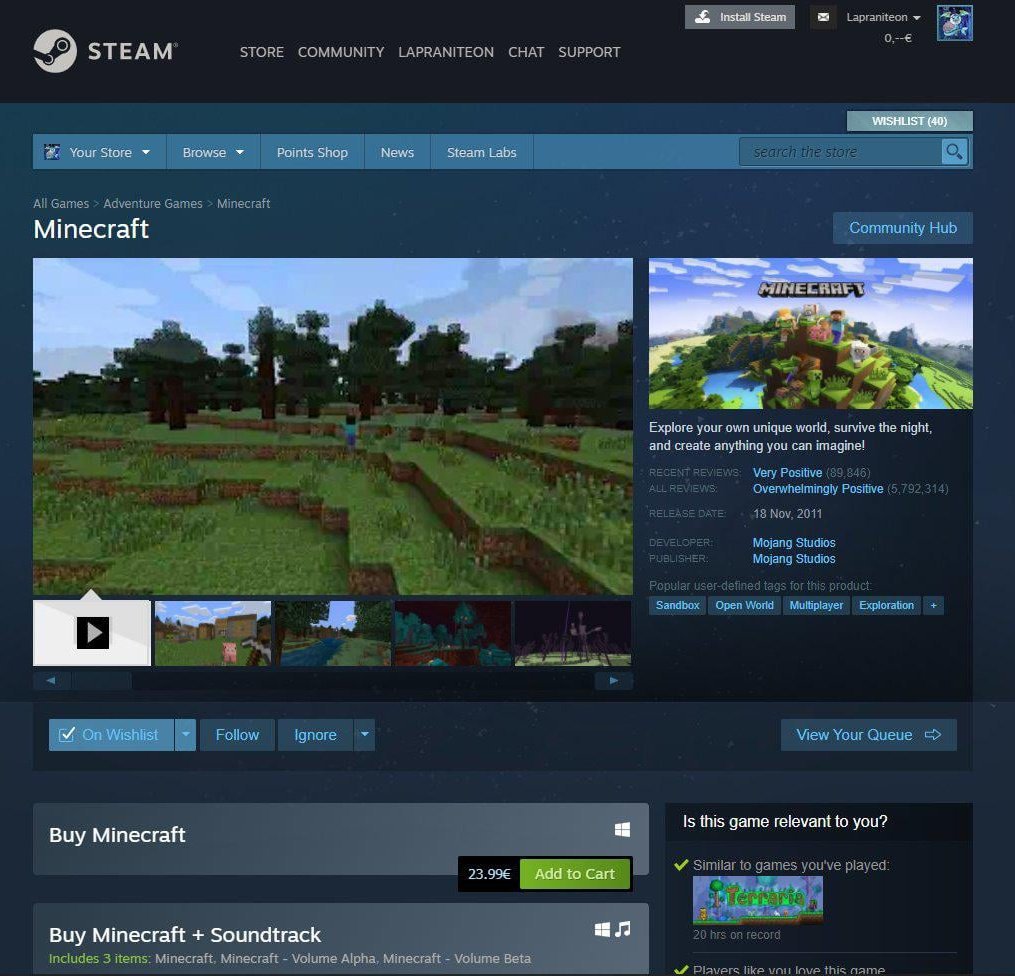Click the All Games breadcrumb
Viewport: 1015px width, 976px height.
pyautogui.click(x=61, y=203)
